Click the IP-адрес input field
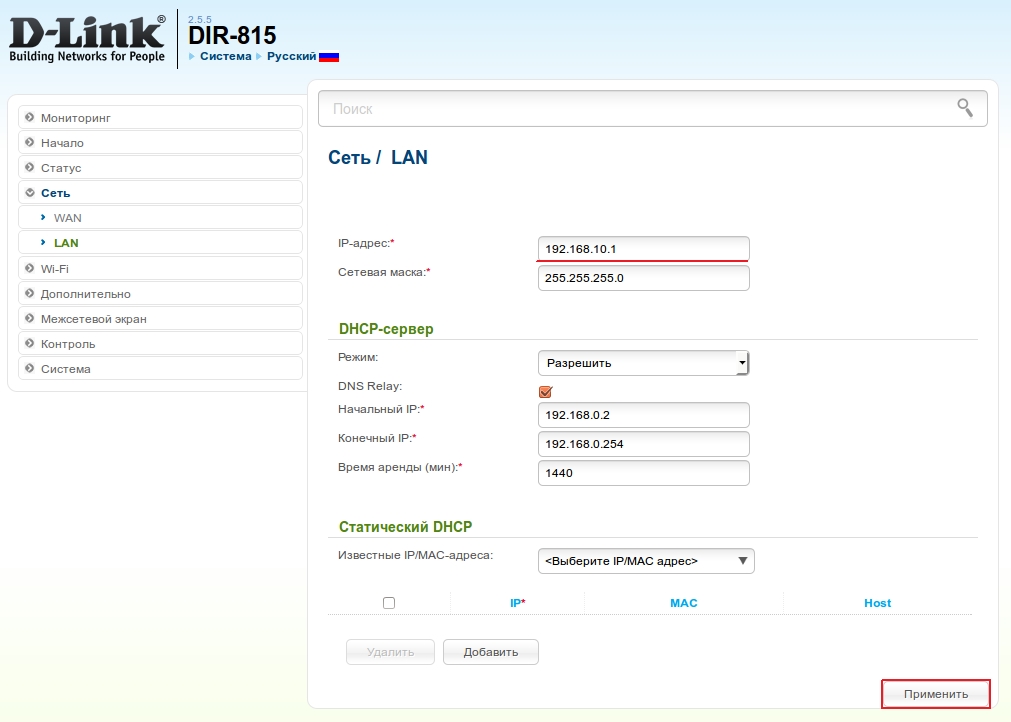The width and height of the screenshot is (1011, 722). coord(643,248)
